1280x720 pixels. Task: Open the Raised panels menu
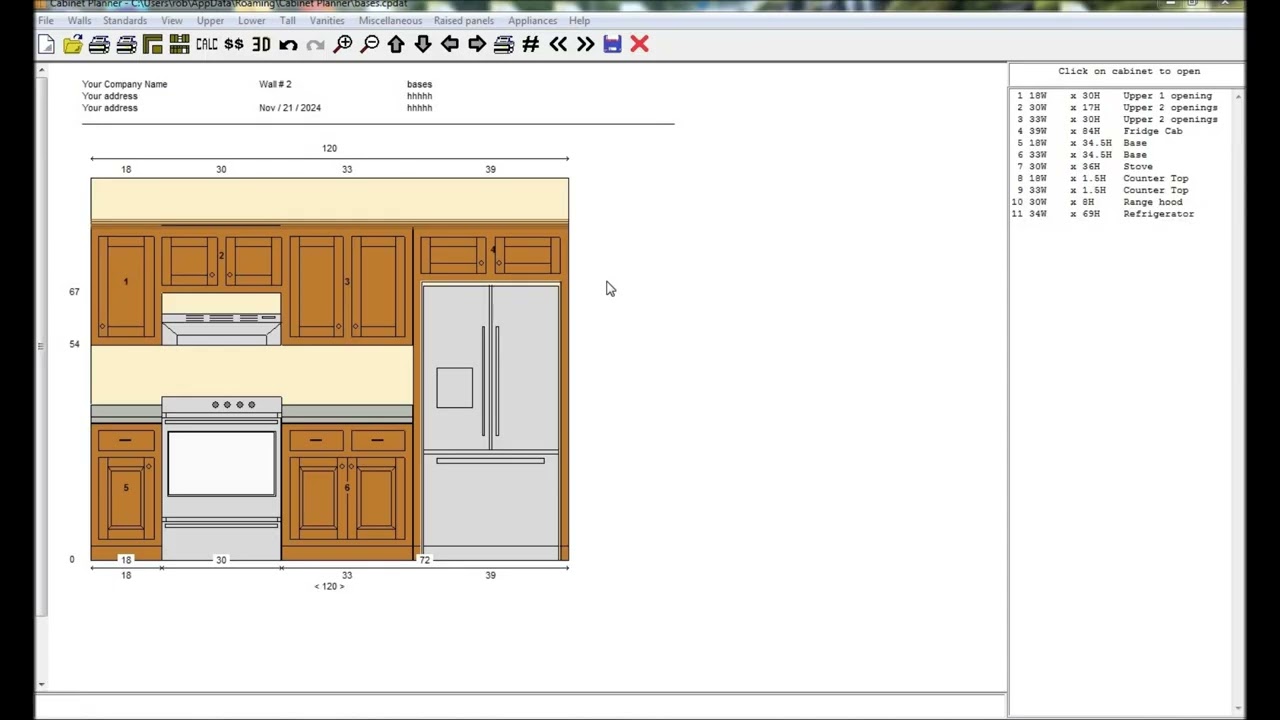[464, 20]
